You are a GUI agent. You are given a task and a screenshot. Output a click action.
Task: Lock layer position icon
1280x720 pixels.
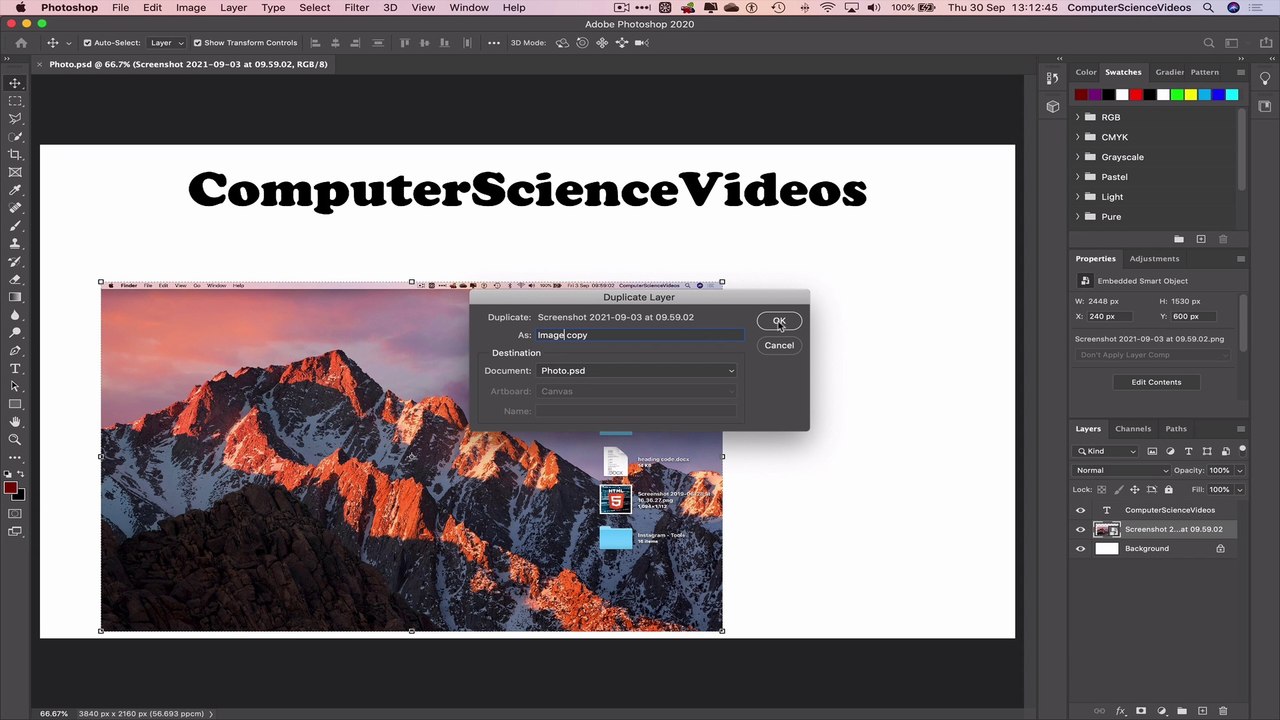pyautogui.click(x=1135, y=490)
